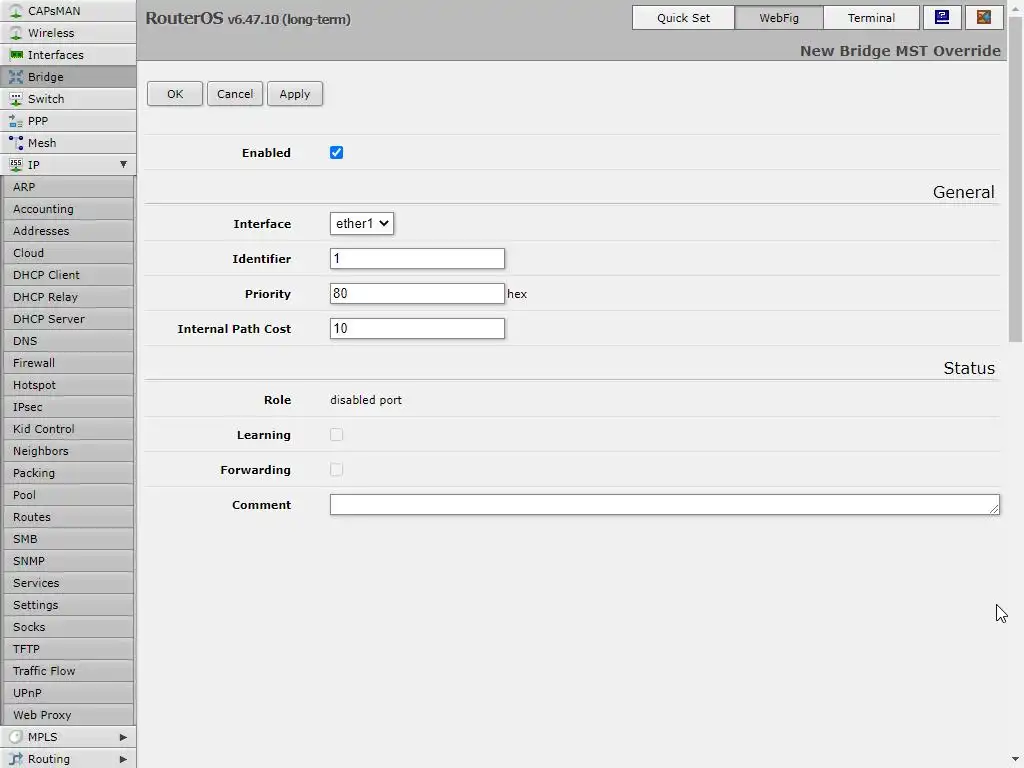Open the UPnP menu item

point(69,693)
